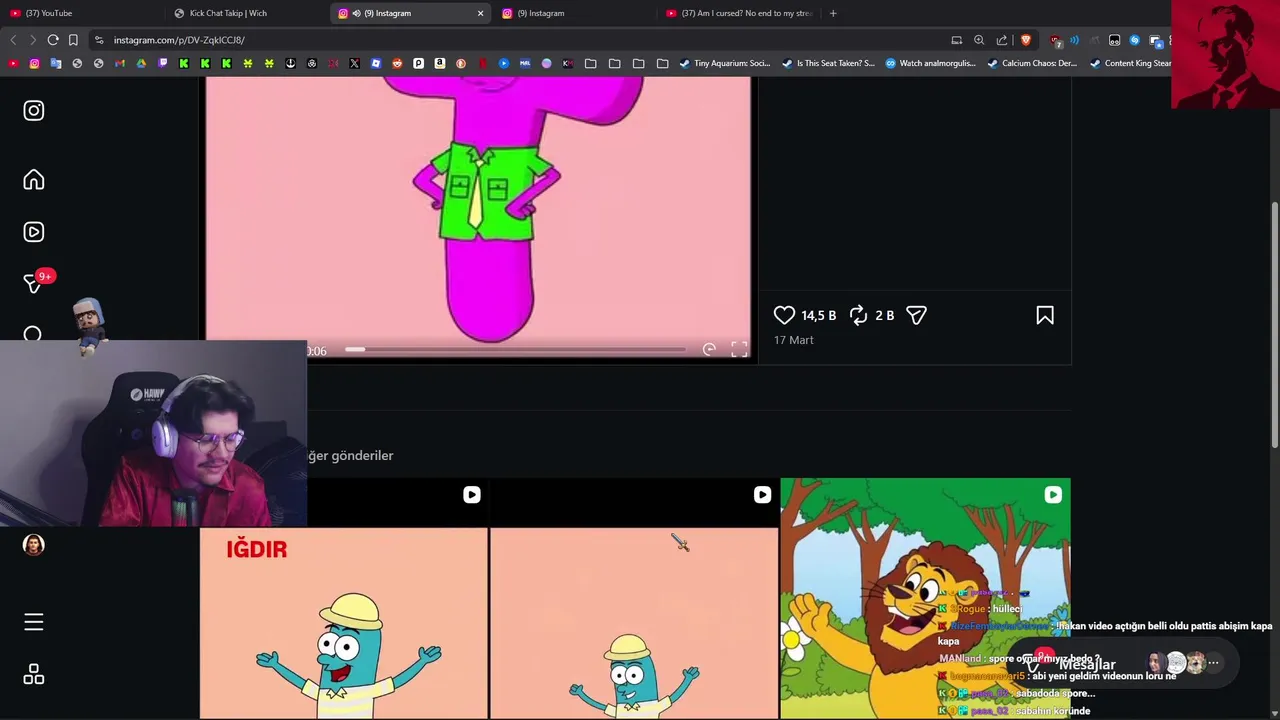Bookmark this page via toolbar bookmark icon
1280x720 pixels.
73,40
